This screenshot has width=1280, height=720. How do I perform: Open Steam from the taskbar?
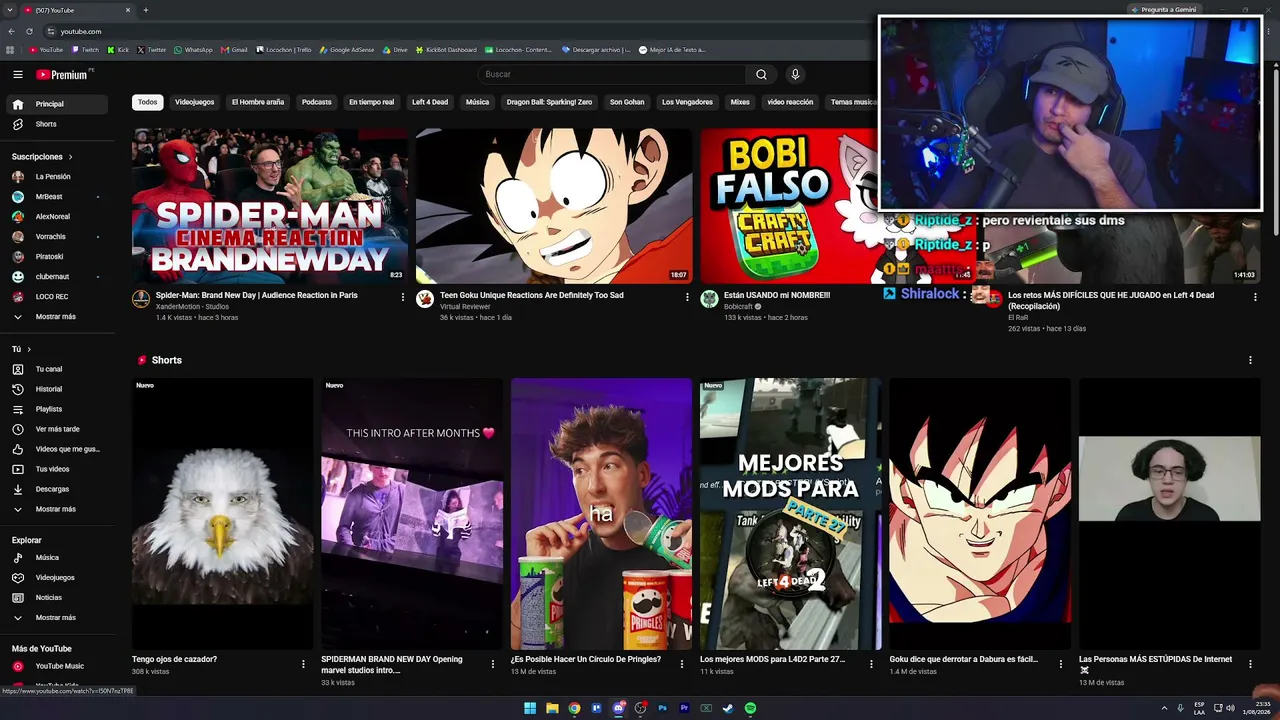click(728, 708)
